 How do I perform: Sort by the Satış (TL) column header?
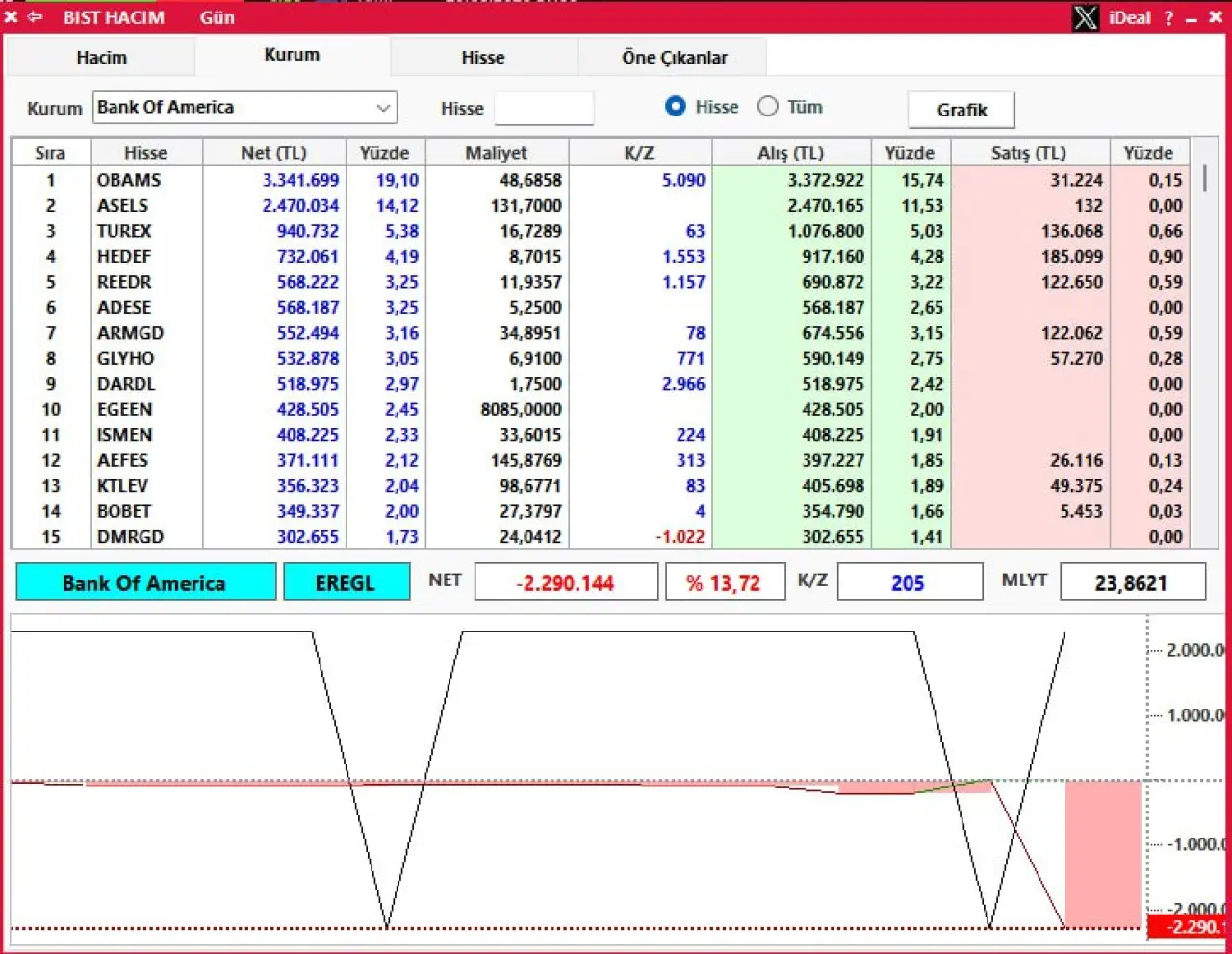click(1029, 153)
